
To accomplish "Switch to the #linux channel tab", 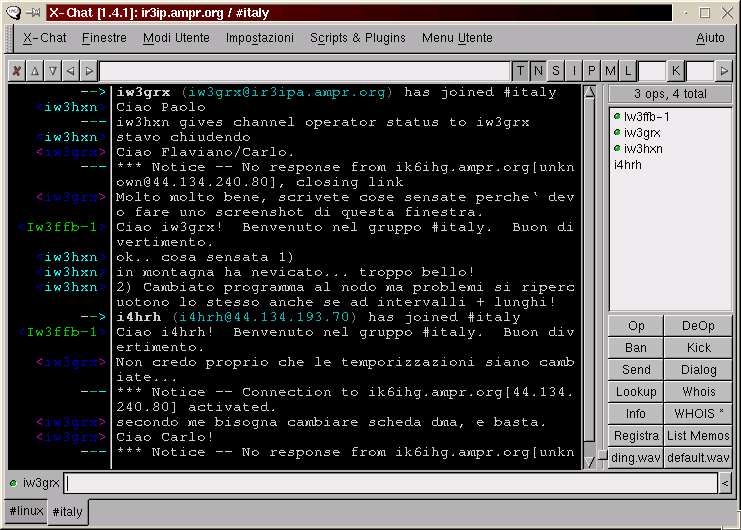I will tap(26, 511).
